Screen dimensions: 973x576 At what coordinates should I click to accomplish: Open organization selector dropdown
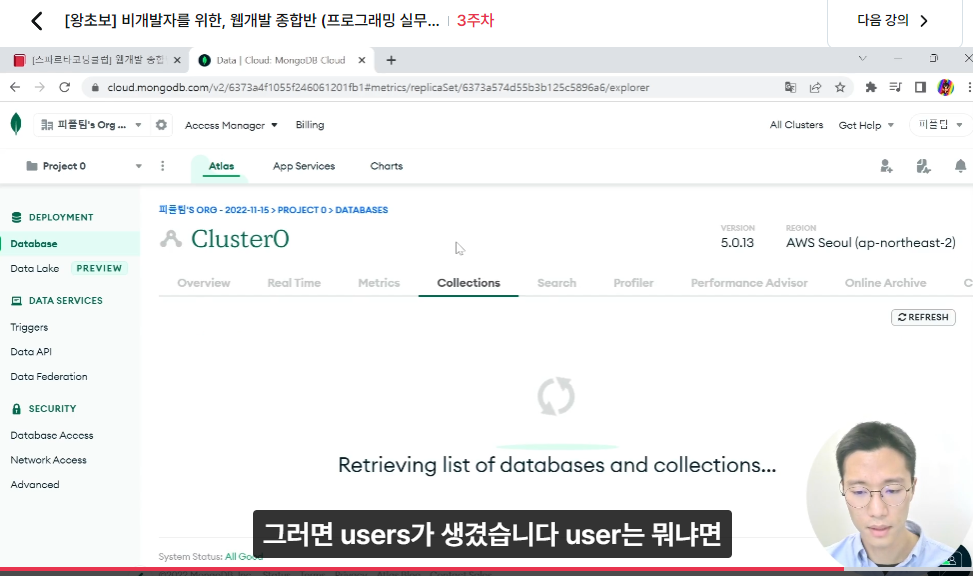click(91, 125)
